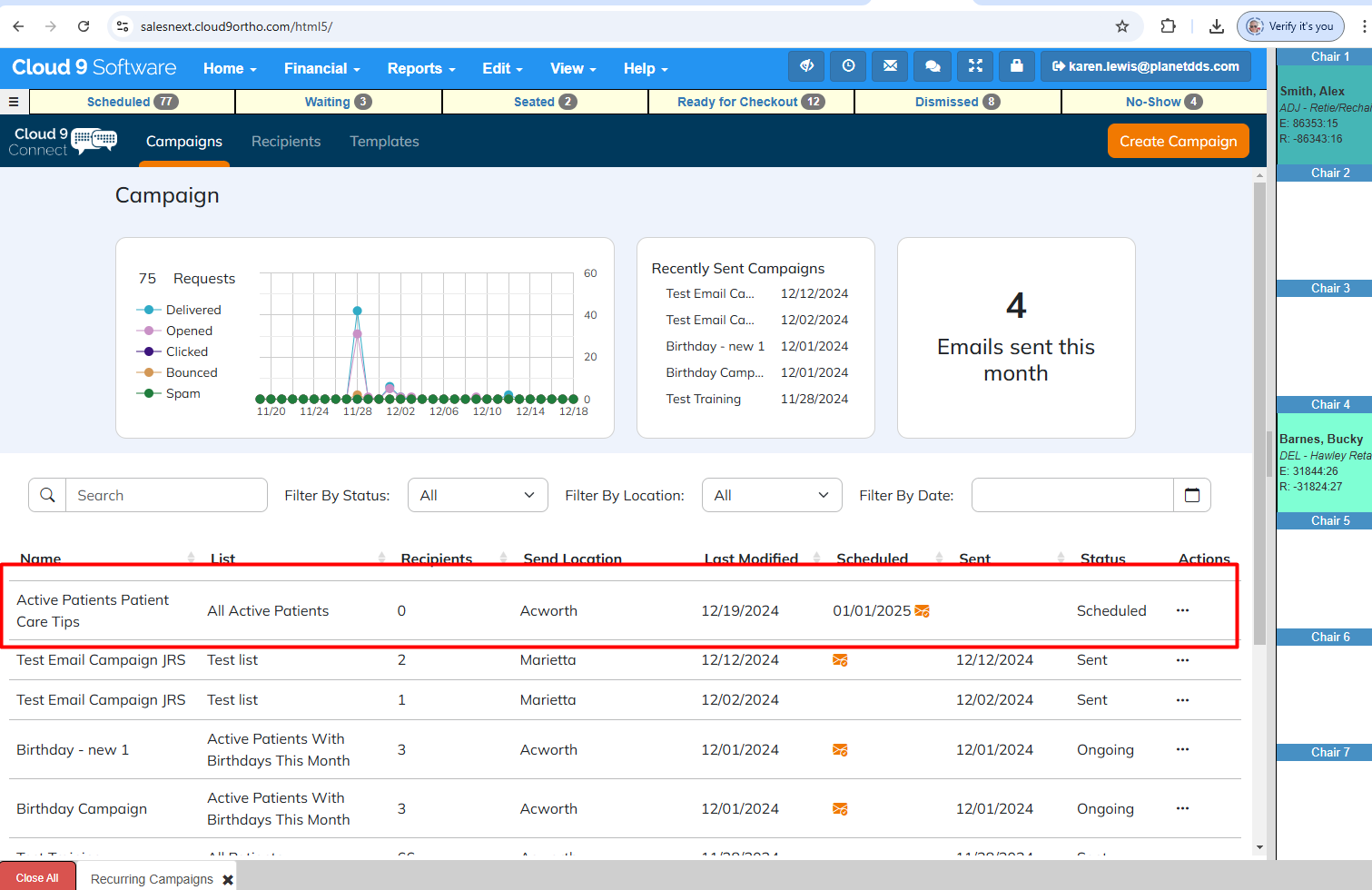This screenshot has height=890, width=1372.
Task: Open the envelope mail icon in toolbar
Action: pos(890,66)
